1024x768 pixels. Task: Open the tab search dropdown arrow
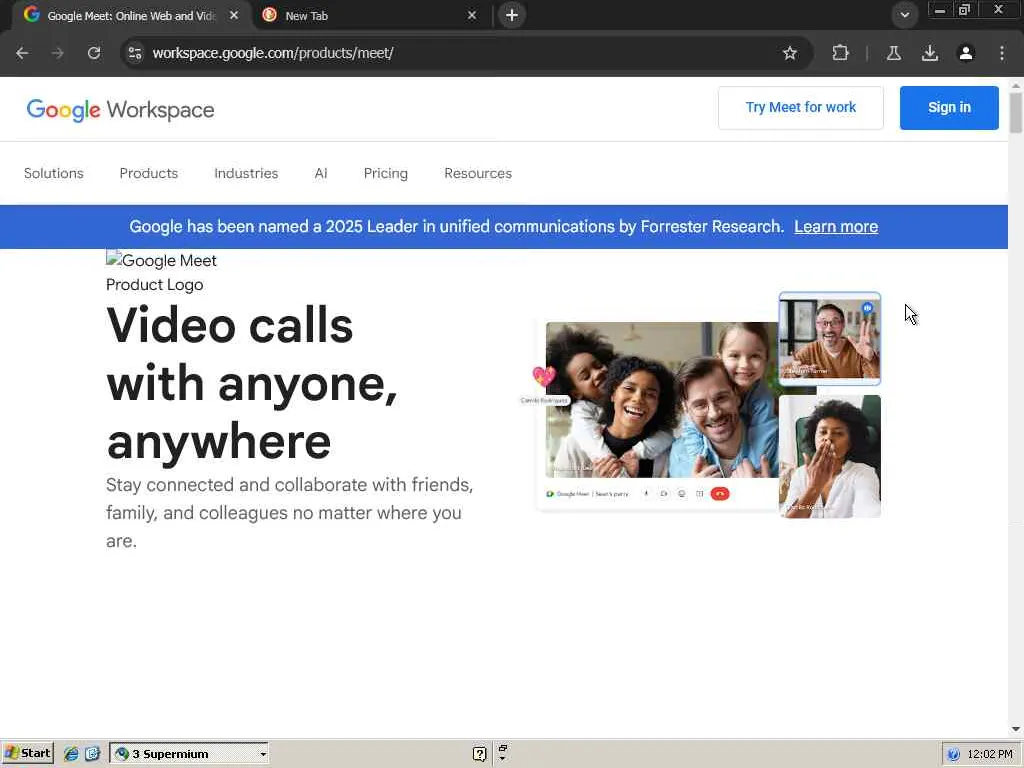click(x=904, y=15)
